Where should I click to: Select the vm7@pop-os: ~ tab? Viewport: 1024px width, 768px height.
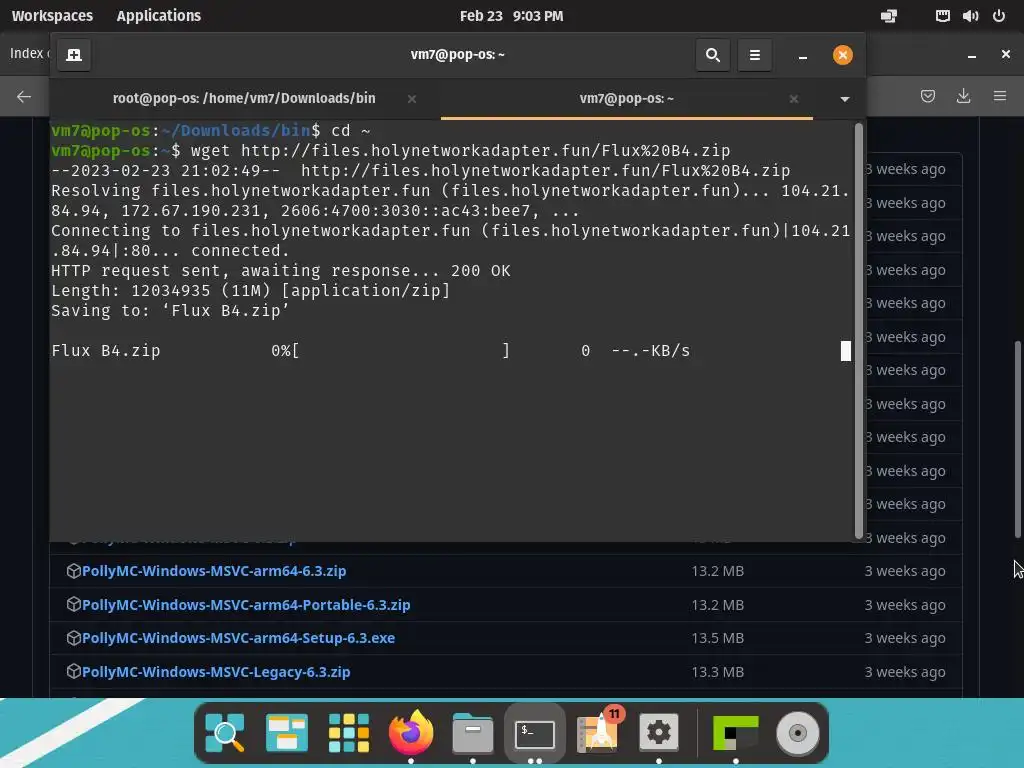tap(626, 98)
